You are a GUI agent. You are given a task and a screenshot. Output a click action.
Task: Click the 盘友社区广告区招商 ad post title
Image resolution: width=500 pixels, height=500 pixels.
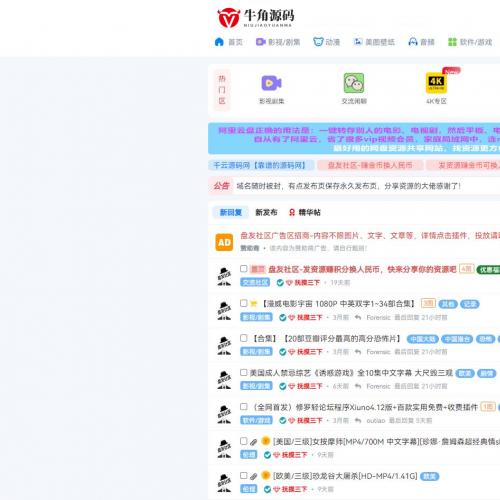coord(370,236)
